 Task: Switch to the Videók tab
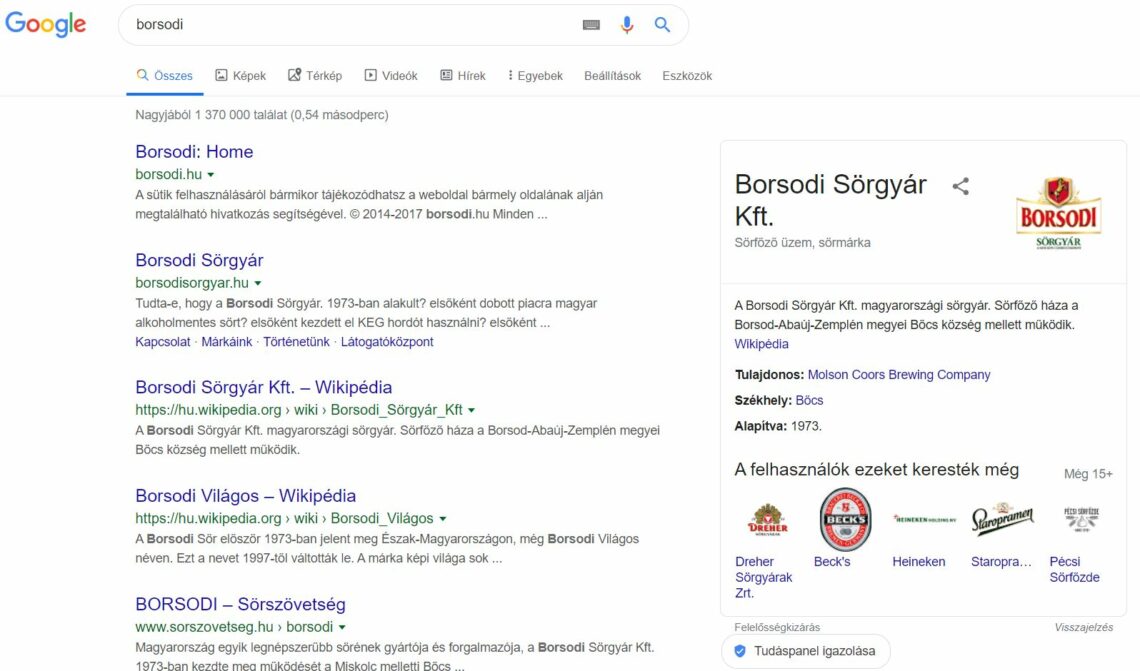point(391,76)
